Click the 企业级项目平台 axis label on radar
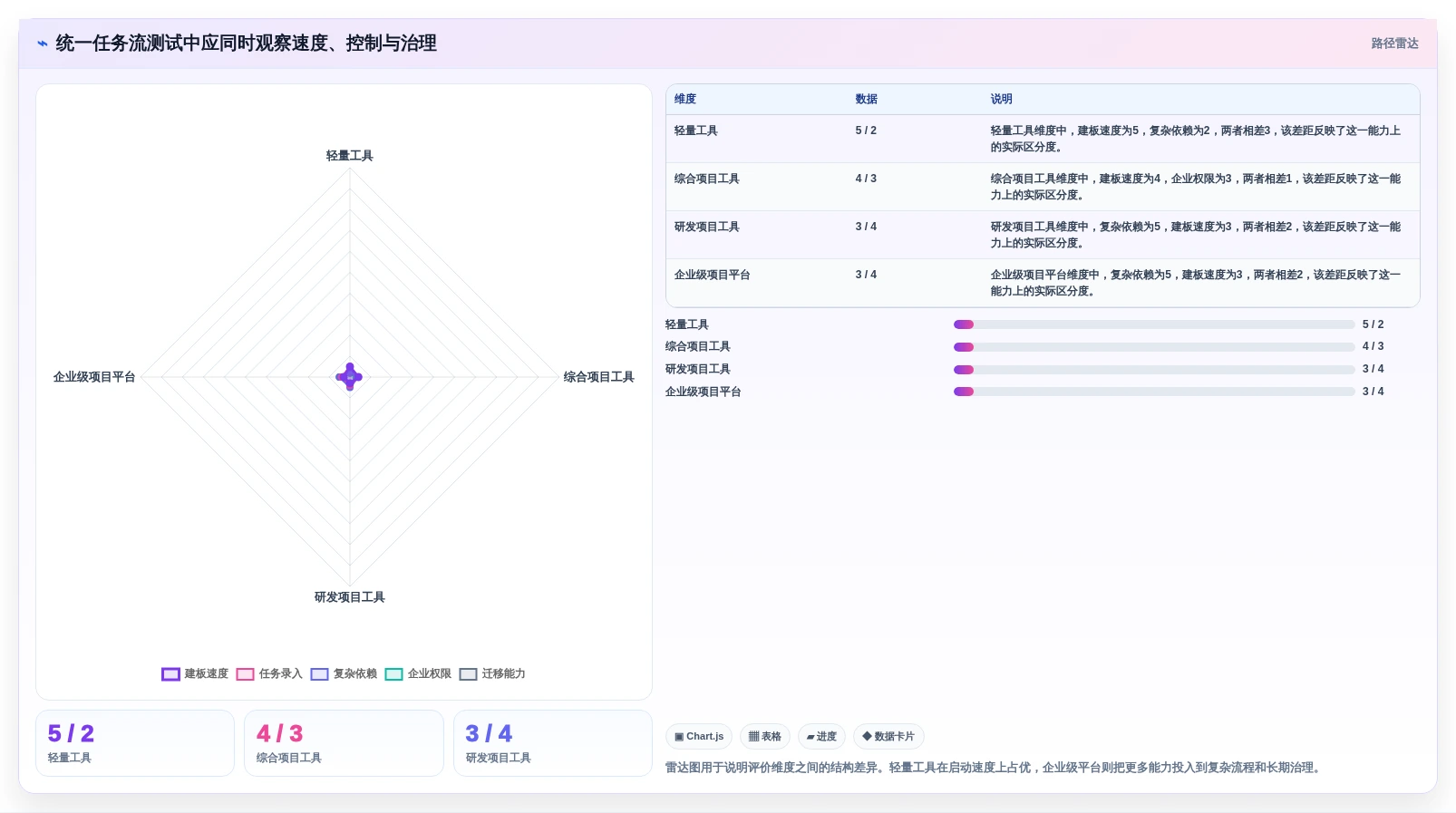This screenshot has height=813, width=1456. [94, 377]
